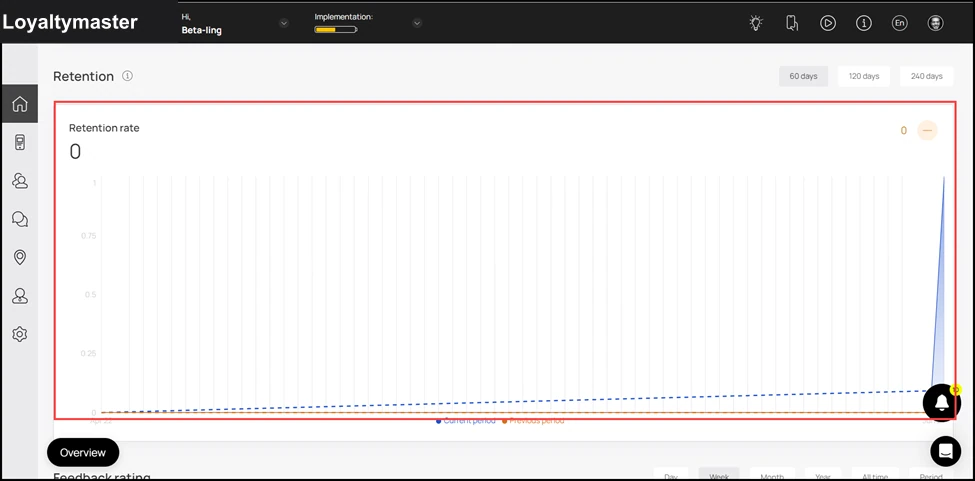Open the user avatar profile
Viewport: 975px width, 481px height.
935,23
